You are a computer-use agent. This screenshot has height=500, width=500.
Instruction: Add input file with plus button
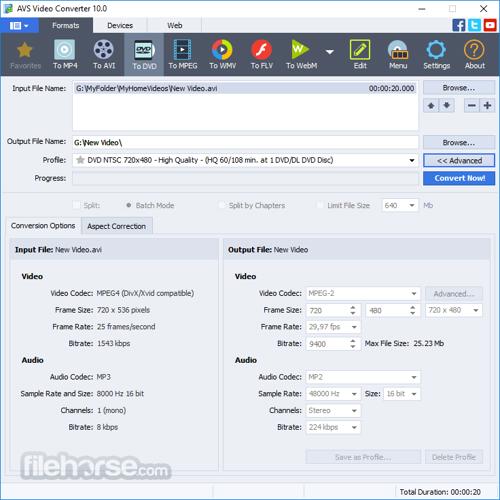[487, 106]
